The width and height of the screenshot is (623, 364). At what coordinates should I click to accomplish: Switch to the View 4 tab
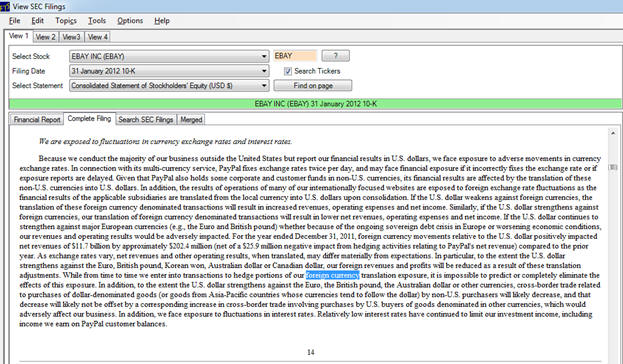click(x=97, y=37)
